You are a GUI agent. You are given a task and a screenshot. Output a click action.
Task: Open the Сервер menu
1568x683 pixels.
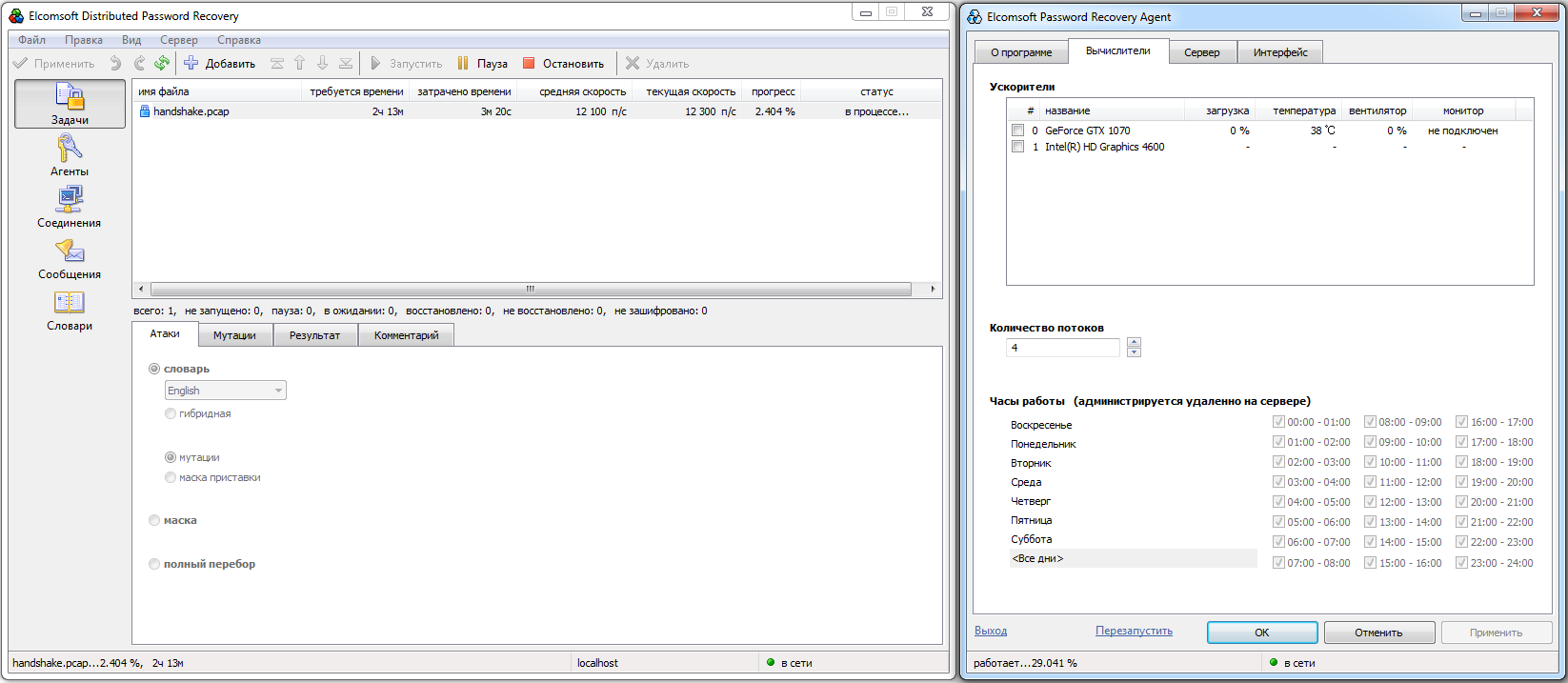(x=179, y=40)
